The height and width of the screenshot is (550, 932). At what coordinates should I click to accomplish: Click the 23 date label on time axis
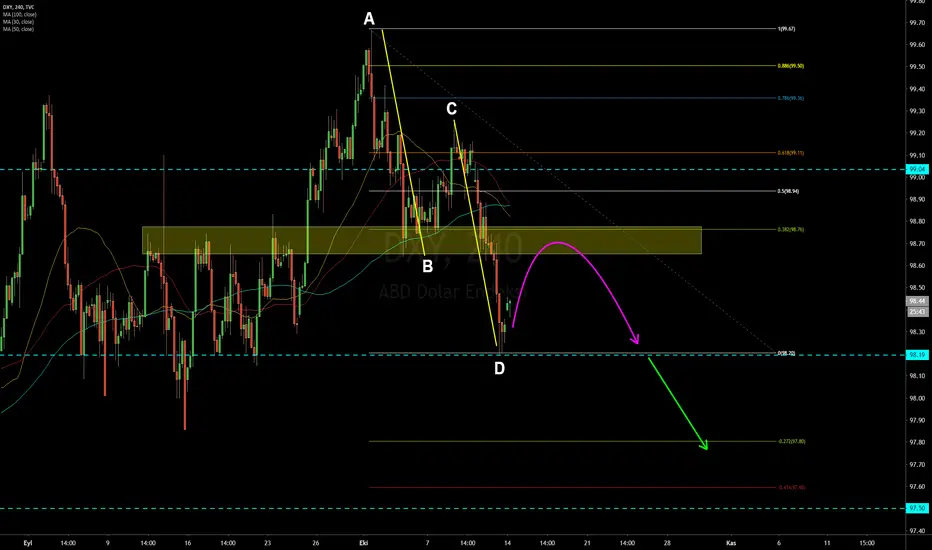pyautogui.click(x=267, y=543)
